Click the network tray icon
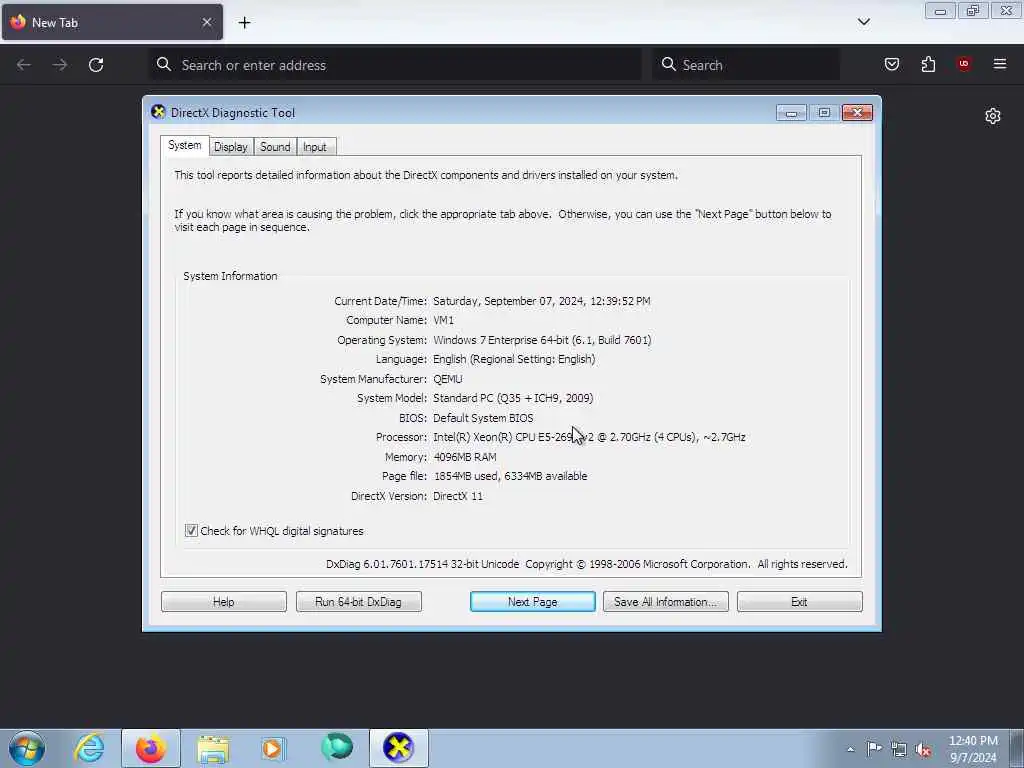The image size is (1024, 768). [899, 750]
